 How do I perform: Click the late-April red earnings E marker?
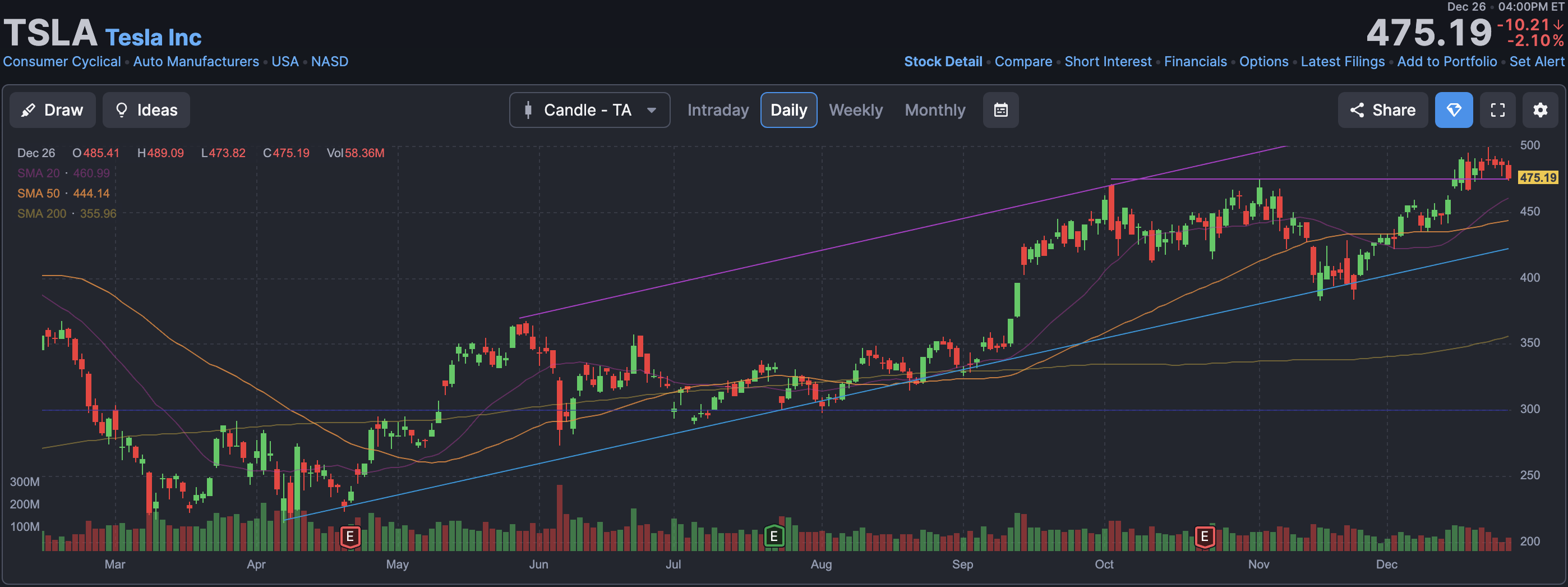(350, 536)
